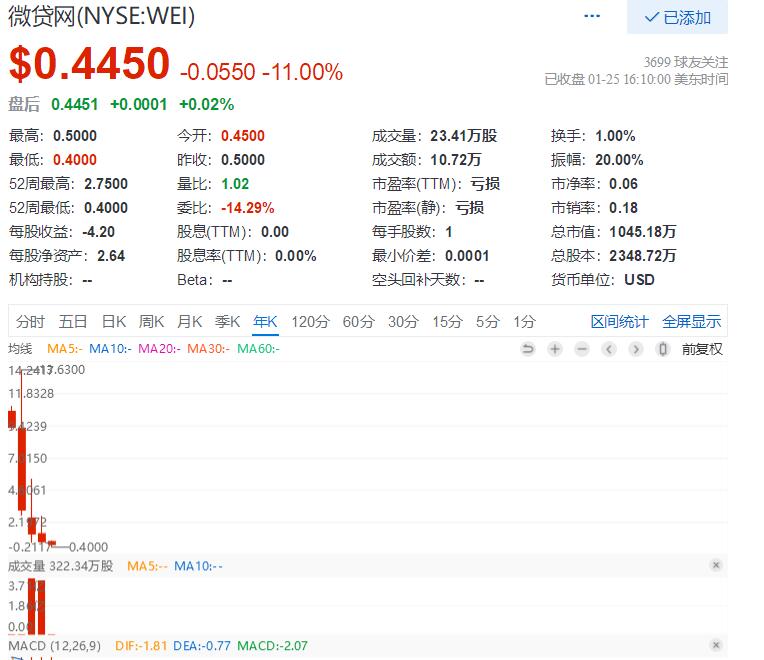The image size is (764, 660).
Task: Switch to the 15分 chart tab
Action: (x=447, y=321)
